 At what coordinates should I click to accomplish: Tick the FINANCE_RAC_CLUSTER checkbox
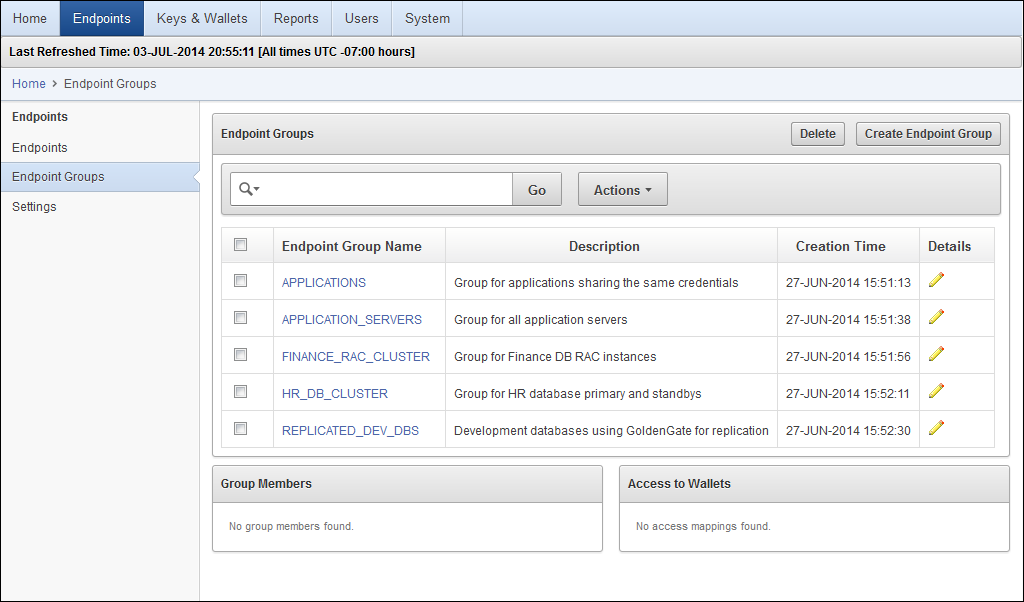point(241,355)
